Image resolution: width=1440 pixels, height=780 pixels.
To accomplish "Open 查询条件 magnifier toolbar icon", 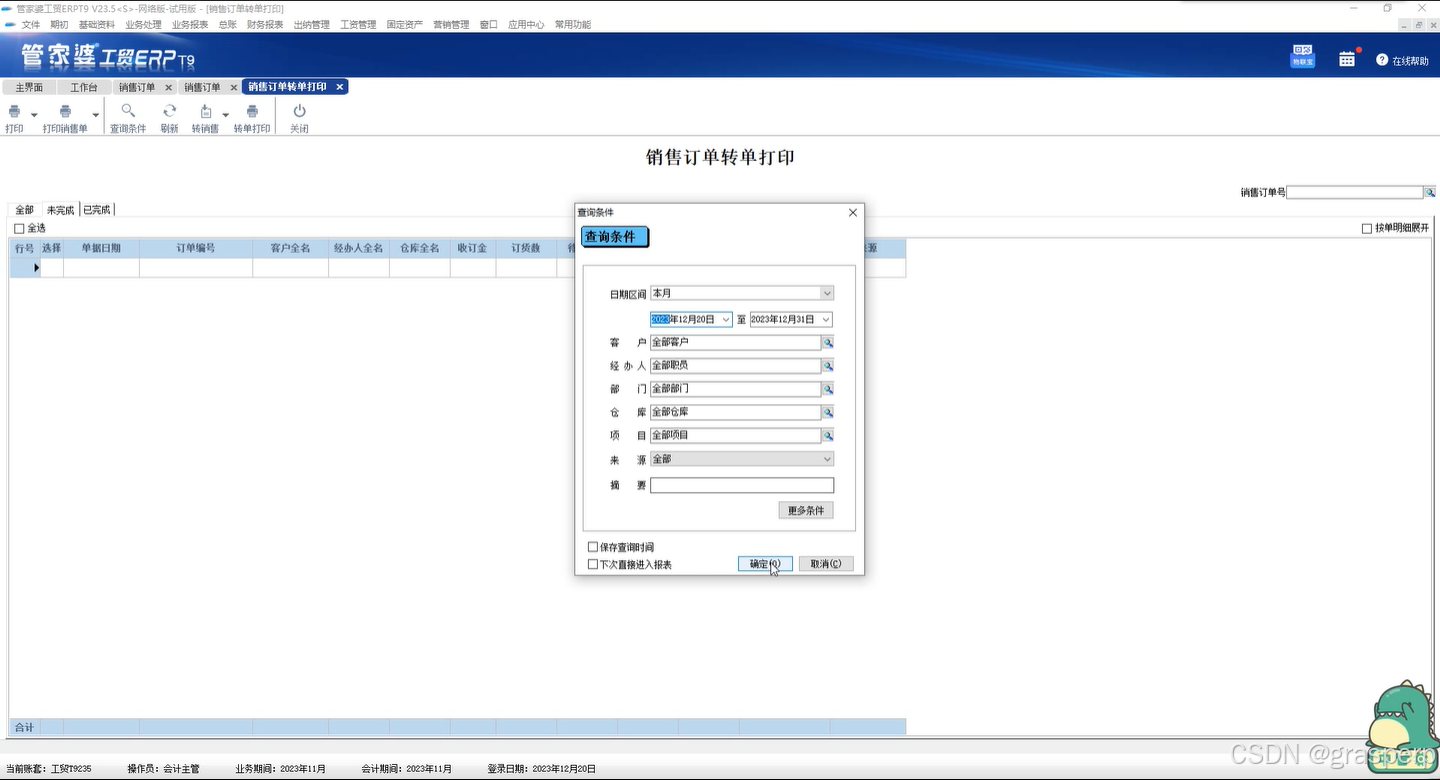I will (x=128, y=111).
